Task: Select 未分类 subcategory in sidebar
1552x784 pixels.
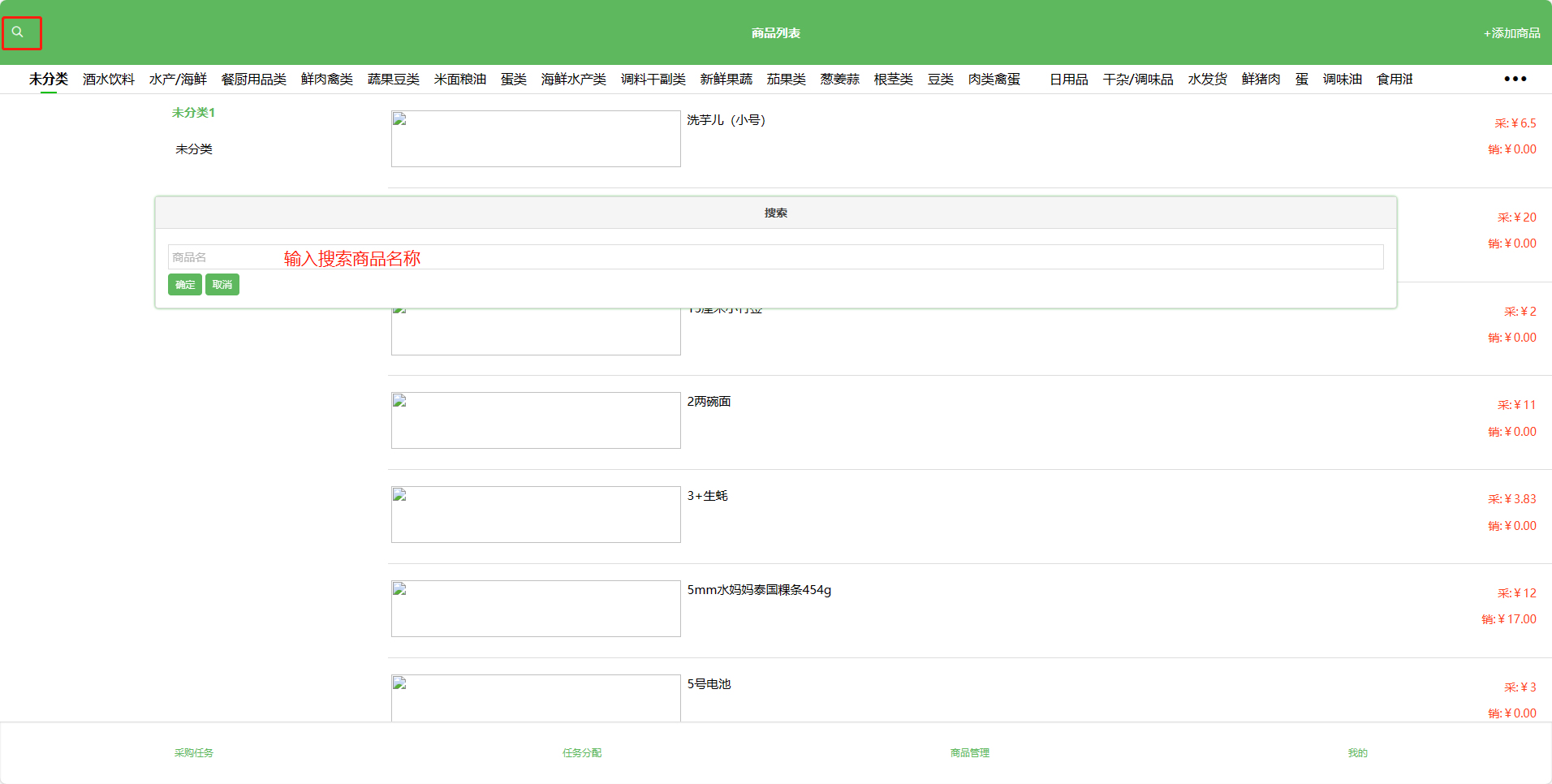Action: coord(193,149)
